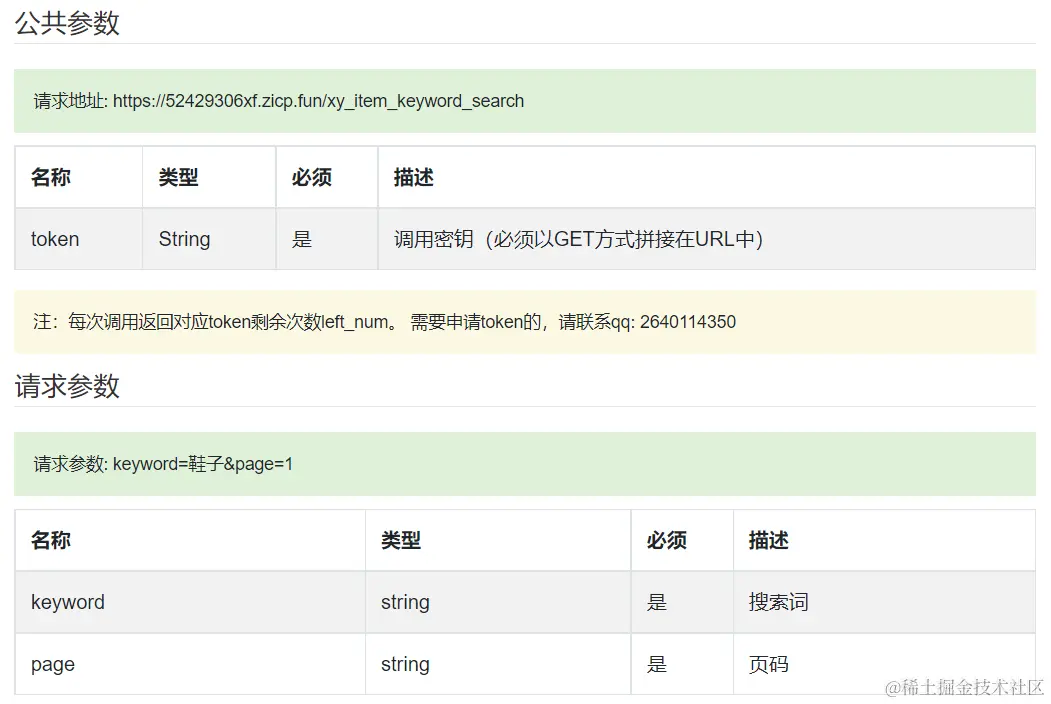Click the 公共参数 heading

(67, 23)
